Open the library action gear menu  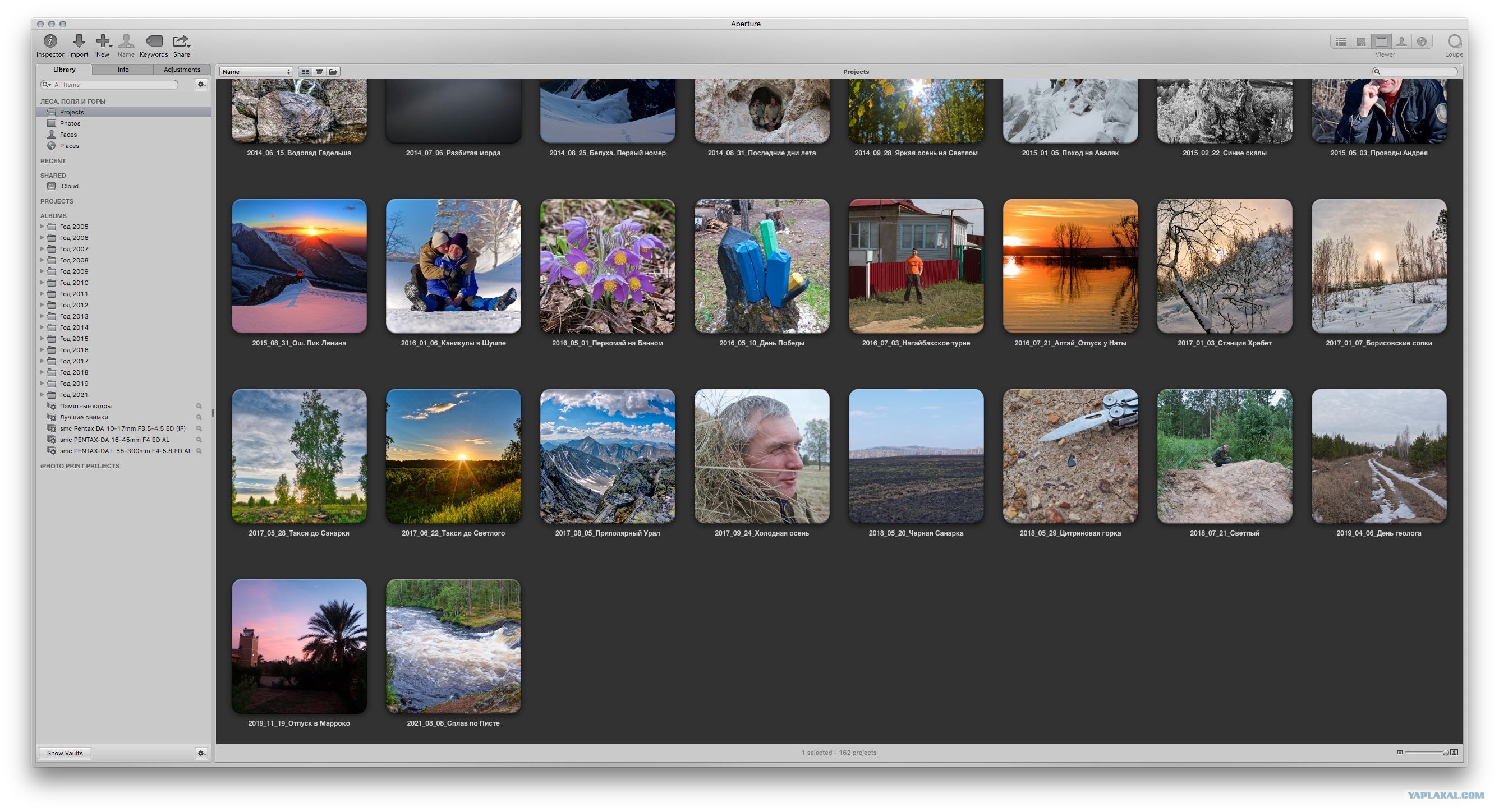(x=201, y=84)
